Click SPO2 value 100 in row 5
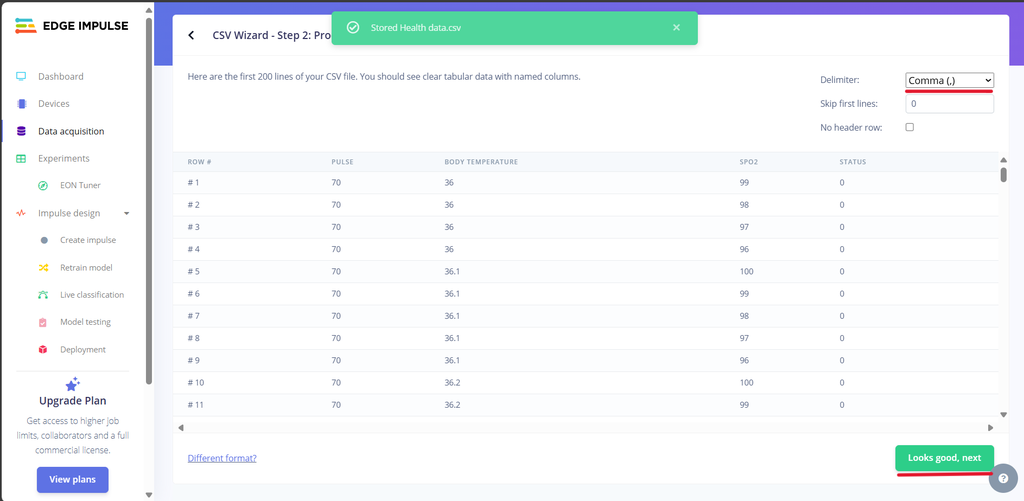This screenshot has width=1024, height=501. [746, 272]
